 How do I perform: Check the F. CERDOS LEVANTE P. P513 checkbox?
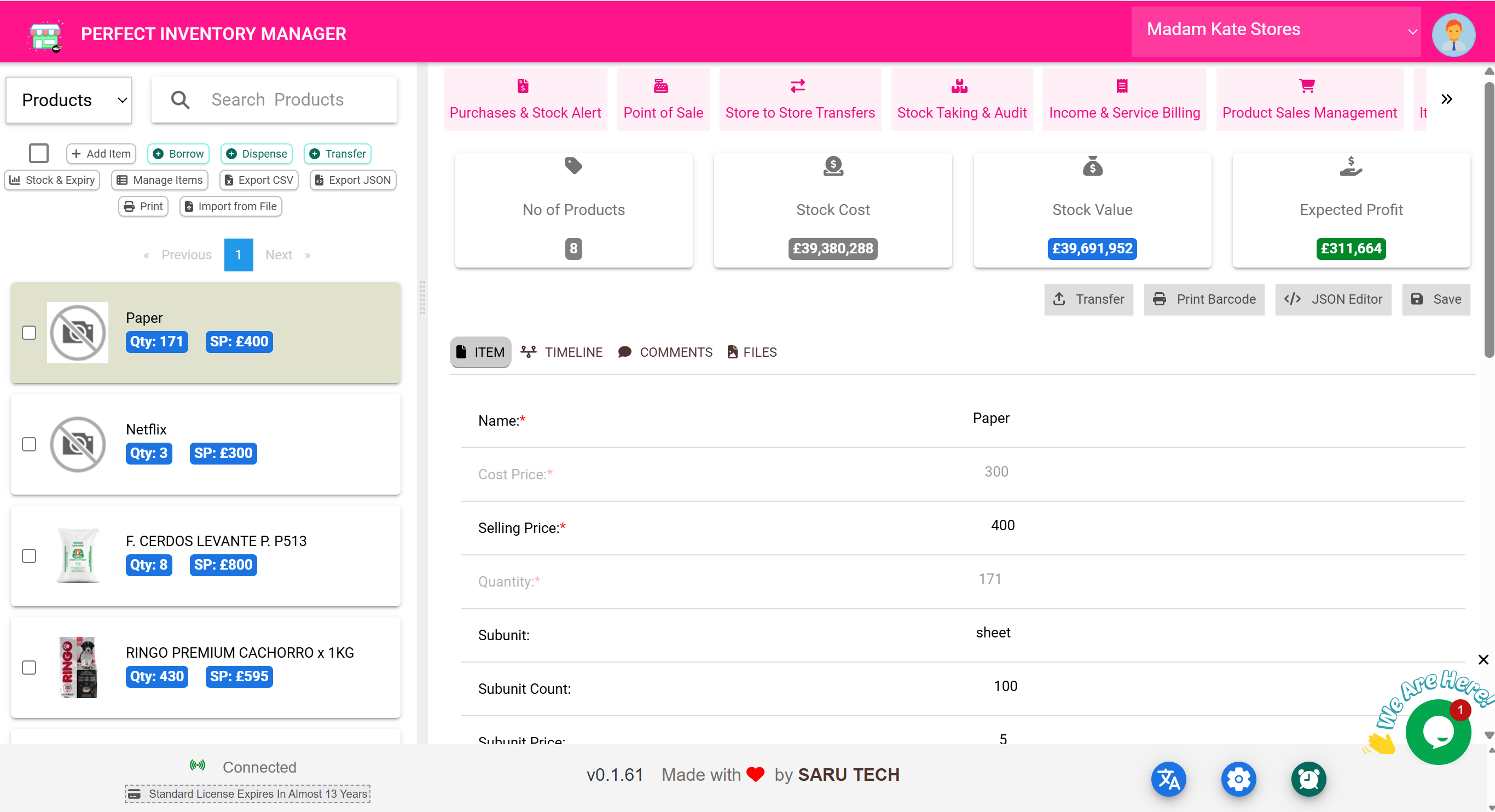[29, 556]
